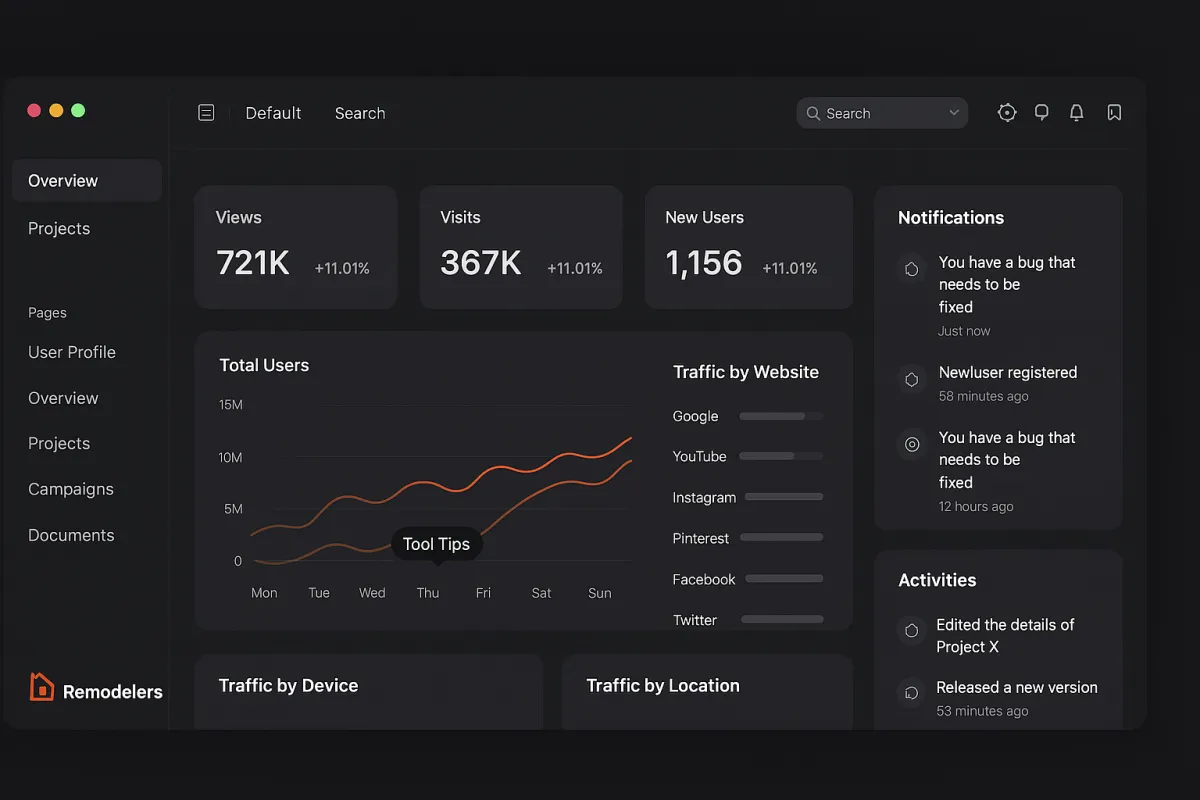Viewport: 1200px width, 800px height.
Task: Click the magnifier icon in search box
Action: [813, 113]
